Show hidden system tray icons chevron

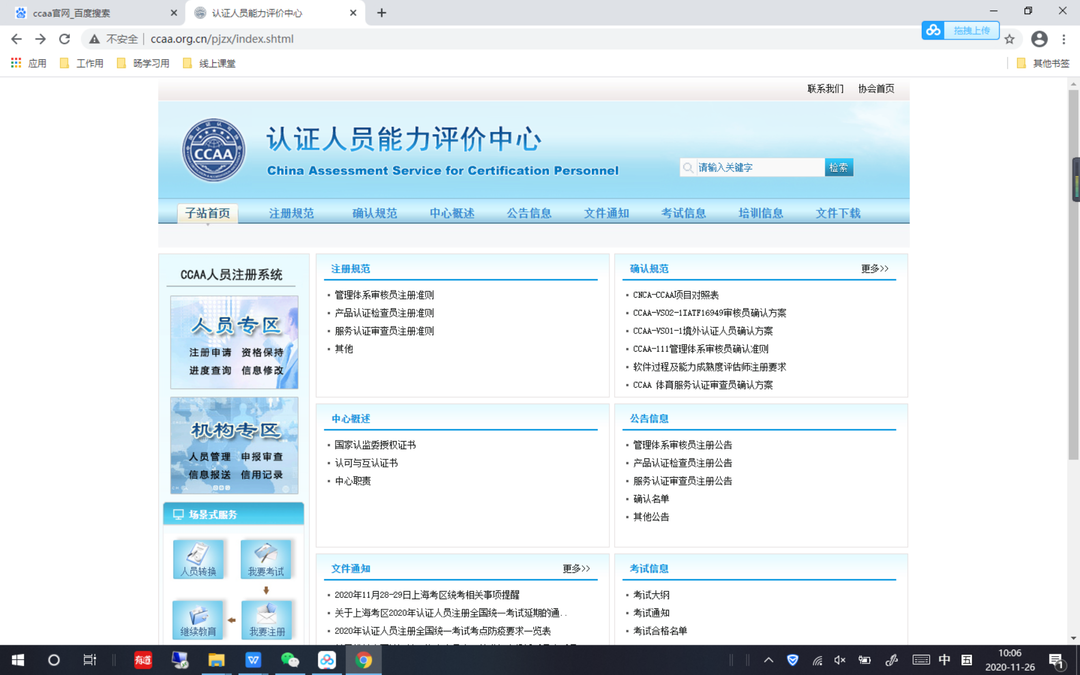click(x=769, y=660)
